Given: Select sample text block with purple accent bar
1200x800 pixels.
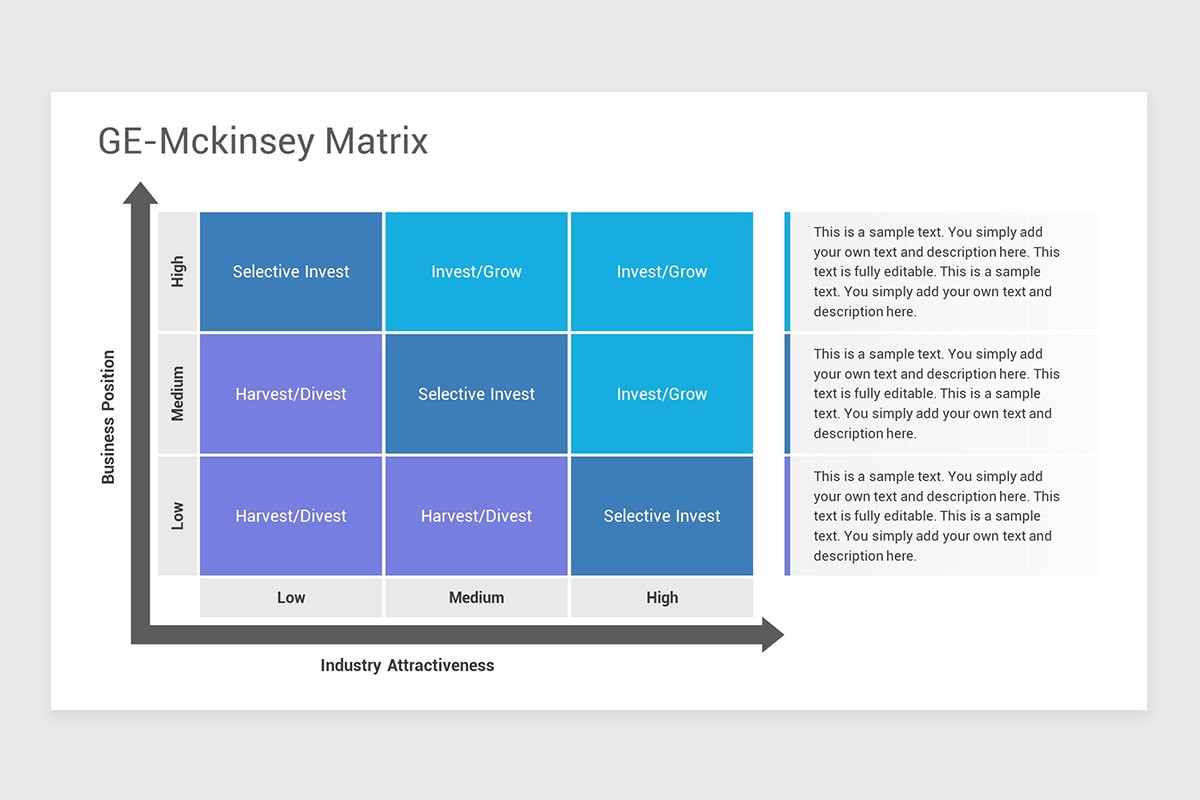Looking at the screenshot, I should [941, 516].
